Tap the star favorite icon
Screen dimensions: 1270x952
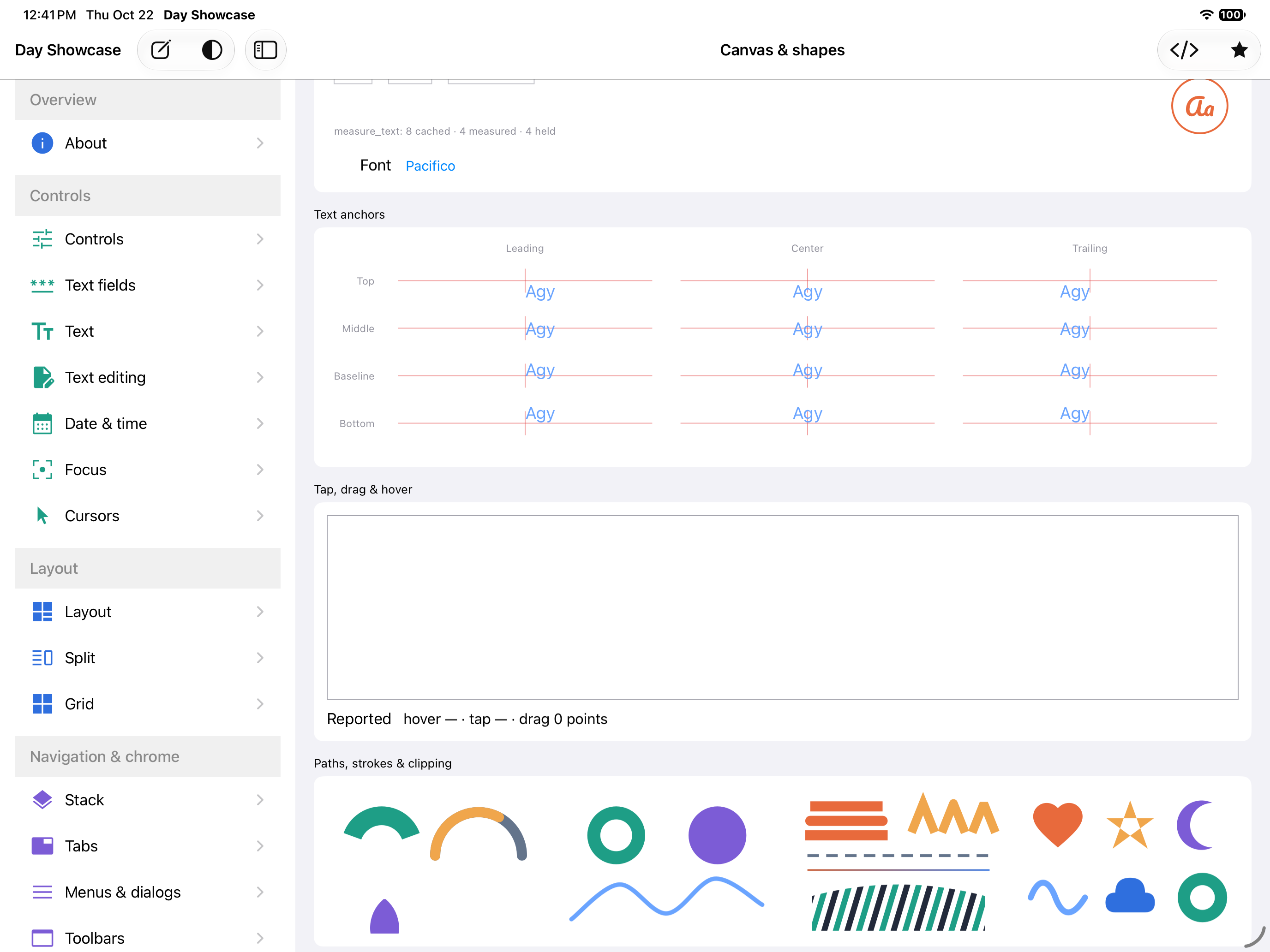click(1239, 50)
